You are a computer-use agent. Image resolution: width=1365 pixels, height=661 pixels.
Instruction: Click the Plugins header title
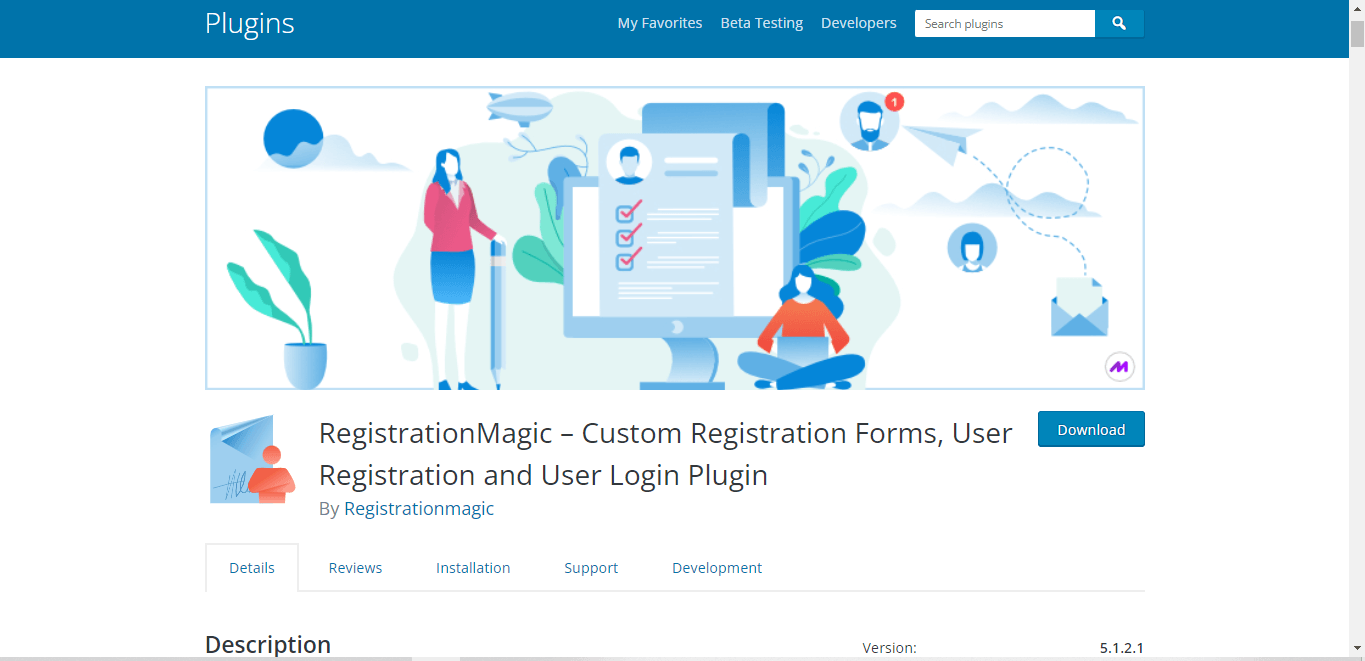(249, 23)
